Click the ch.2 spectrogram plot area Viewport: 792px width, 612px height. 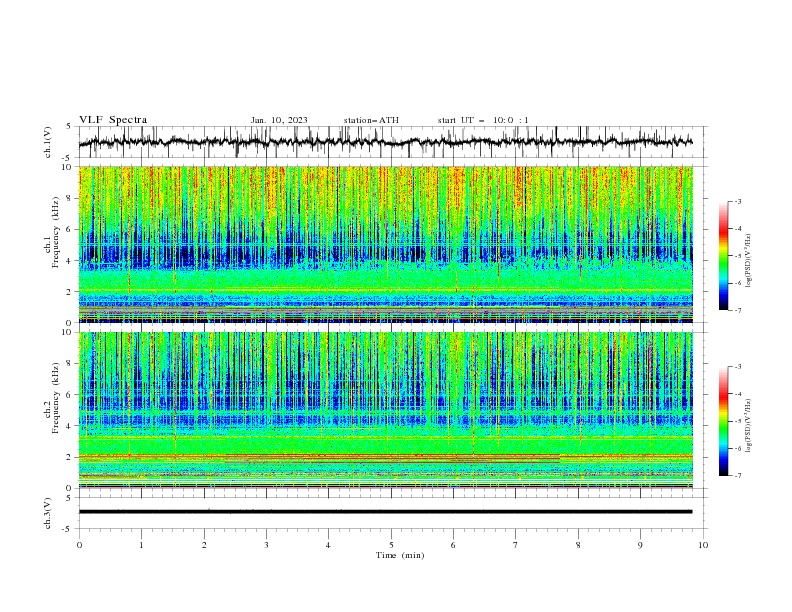point(386,410)
